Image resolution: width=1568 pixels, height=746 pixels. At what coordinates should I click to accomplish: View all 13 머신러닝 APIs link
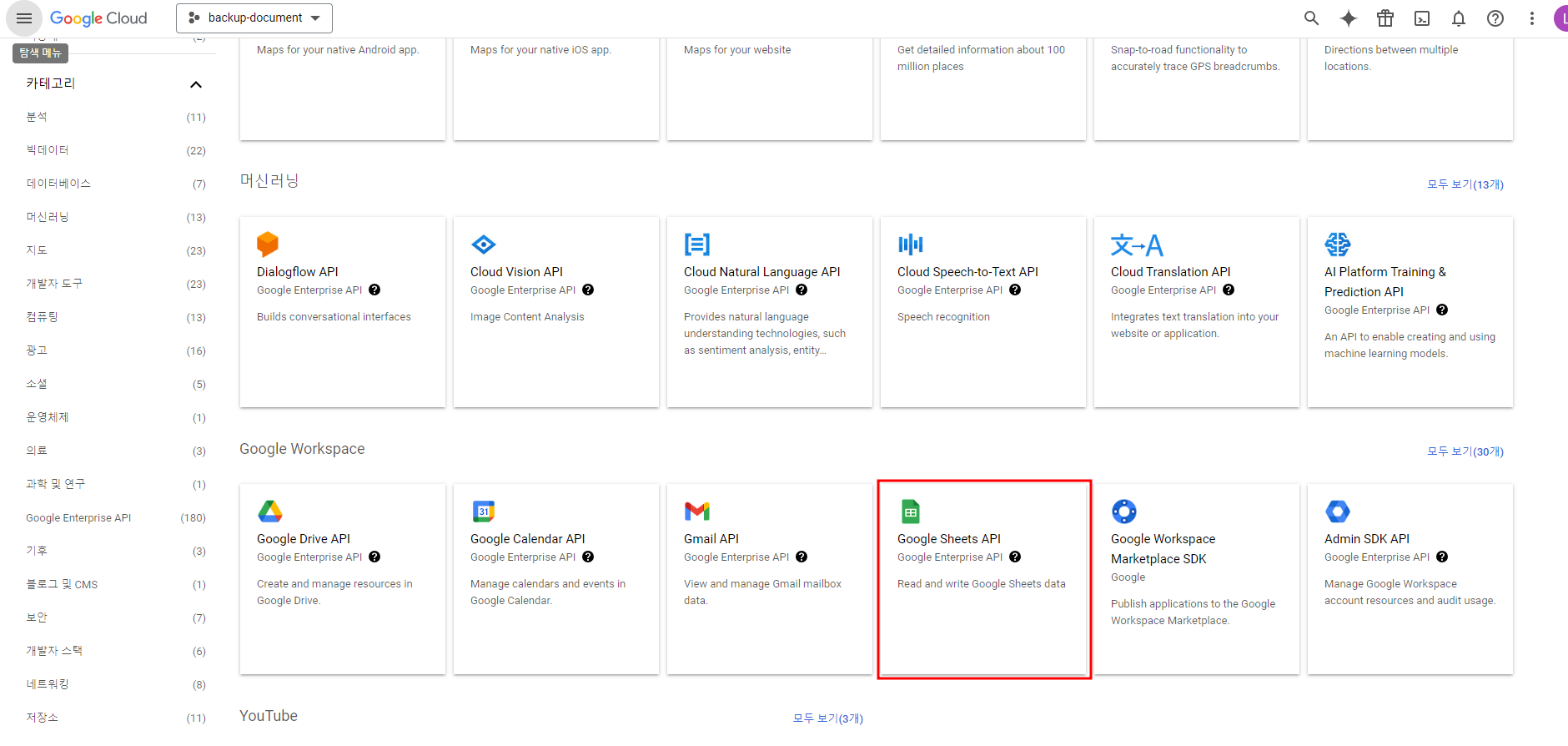pos(1465,184)
